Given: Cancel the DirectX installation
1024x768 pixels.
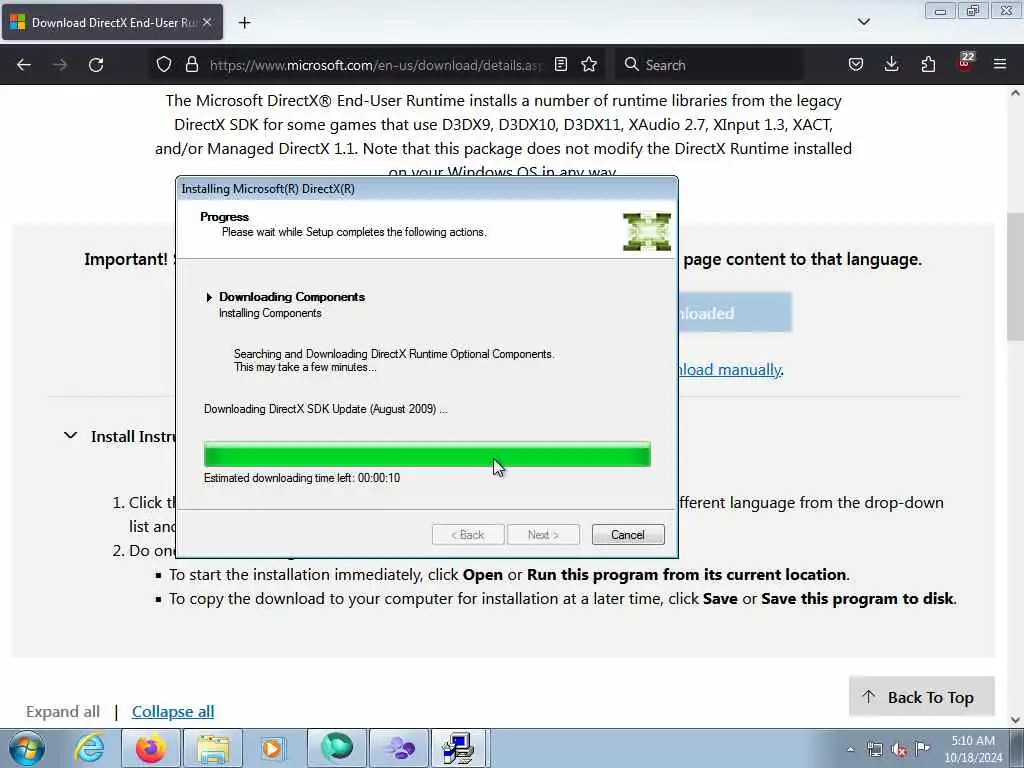Looking at the screenshot, I should pyautogui.click(x=628, y=535).
